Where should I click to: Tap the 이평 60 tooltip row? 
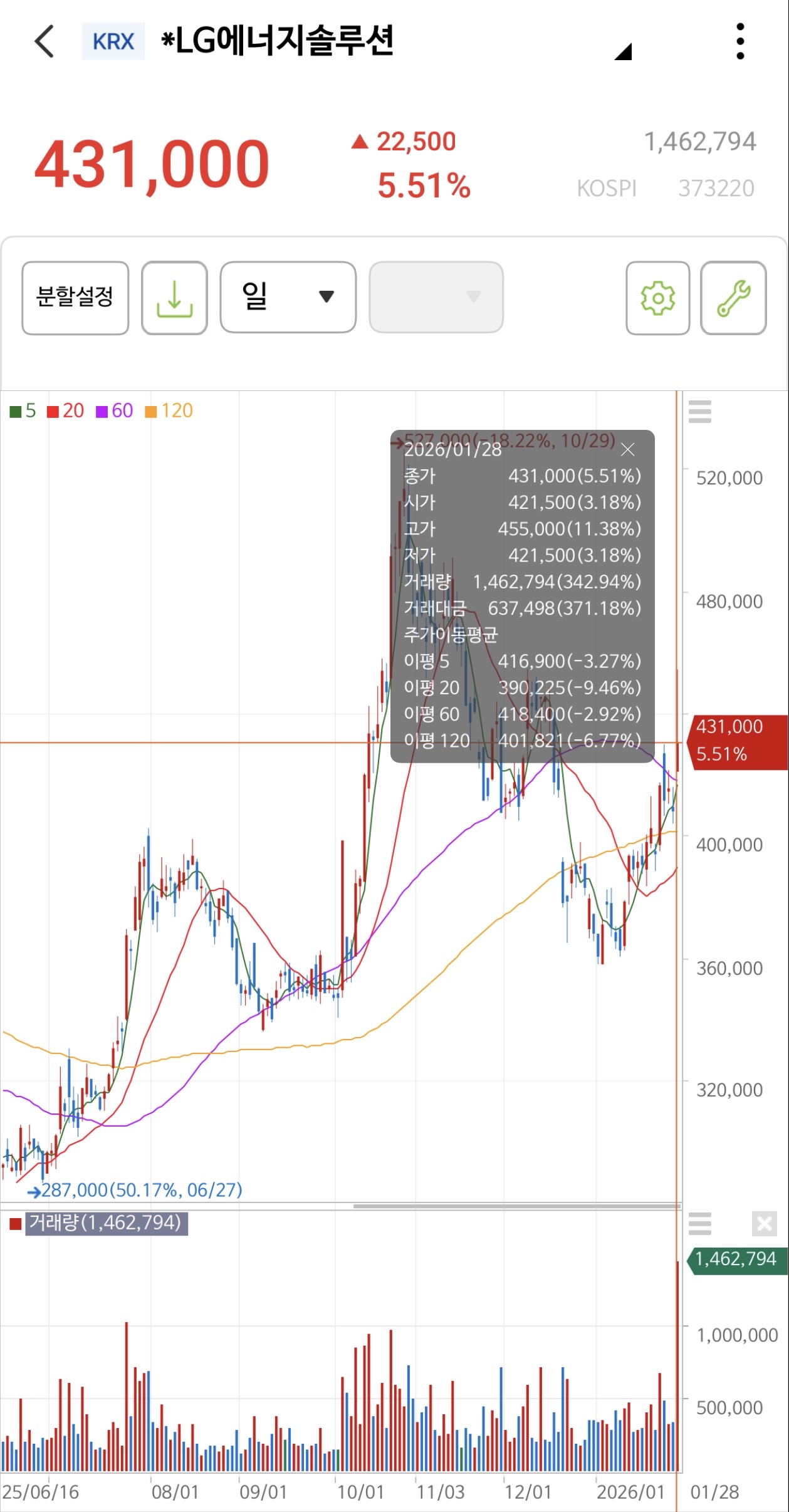point(523,714)
